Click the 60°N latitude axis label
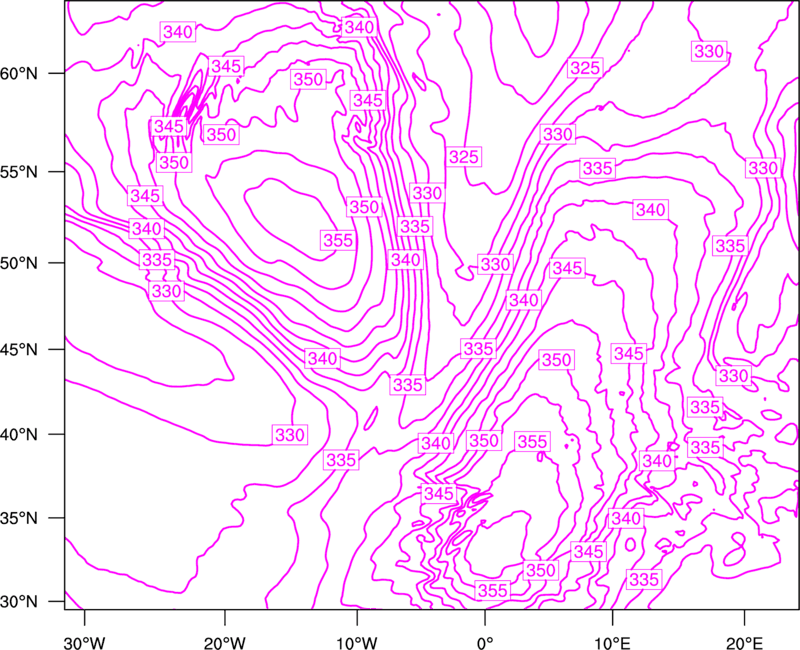The image size is (800, 650). [x=19, y=74]
